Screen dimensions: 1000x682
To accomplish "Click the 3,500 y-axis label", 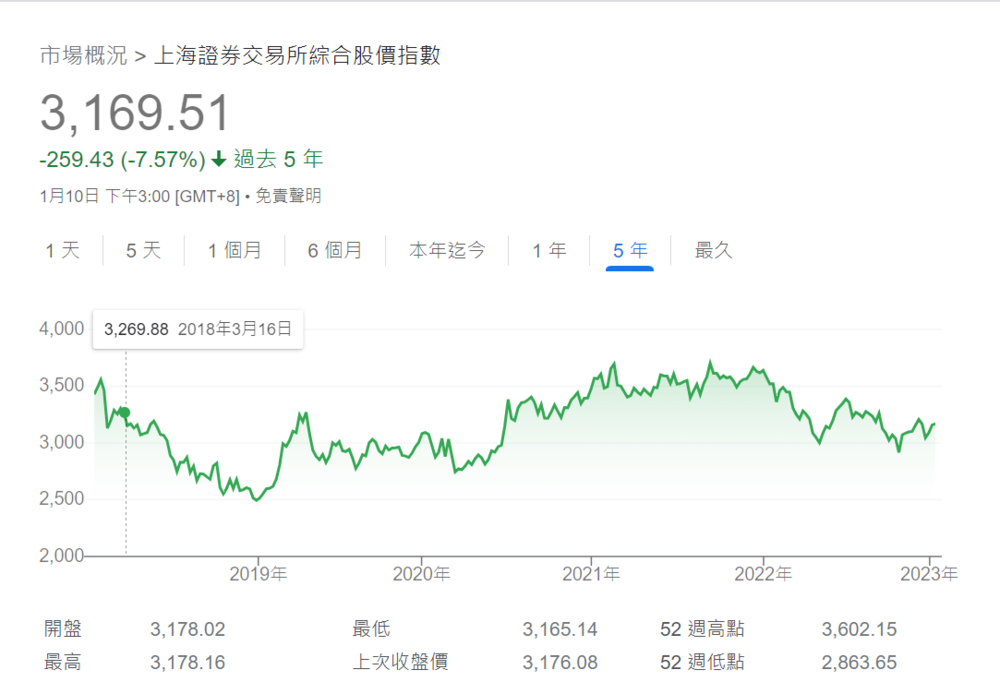I will point(61,385).
